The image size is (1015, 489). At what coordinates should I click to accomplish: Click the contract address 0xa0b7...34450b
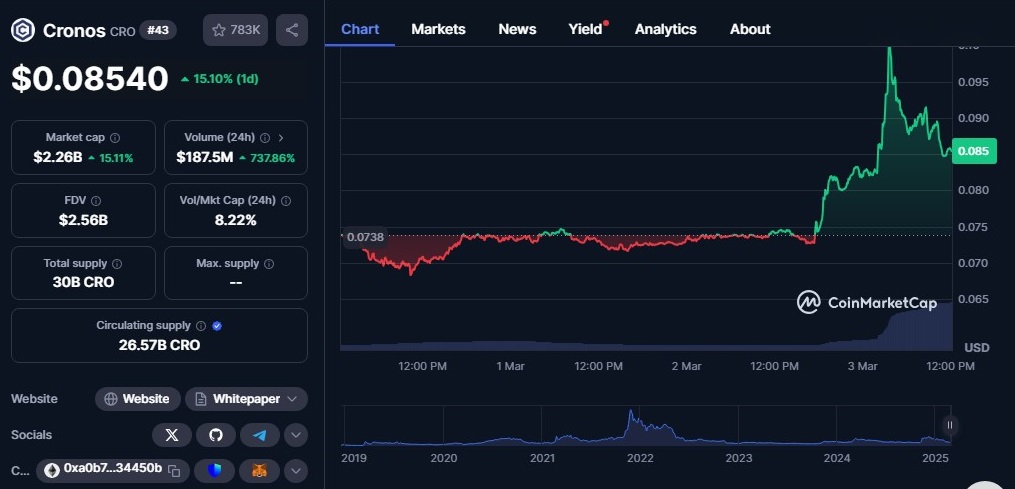(x=113, y=468)
